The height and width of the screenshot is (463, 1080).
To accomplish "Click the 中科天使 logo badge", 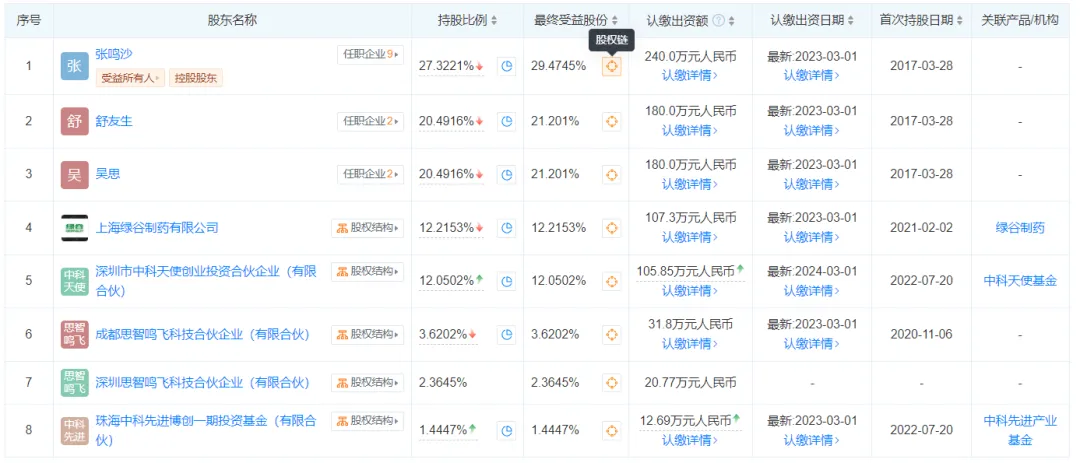I will coord(74,281).
